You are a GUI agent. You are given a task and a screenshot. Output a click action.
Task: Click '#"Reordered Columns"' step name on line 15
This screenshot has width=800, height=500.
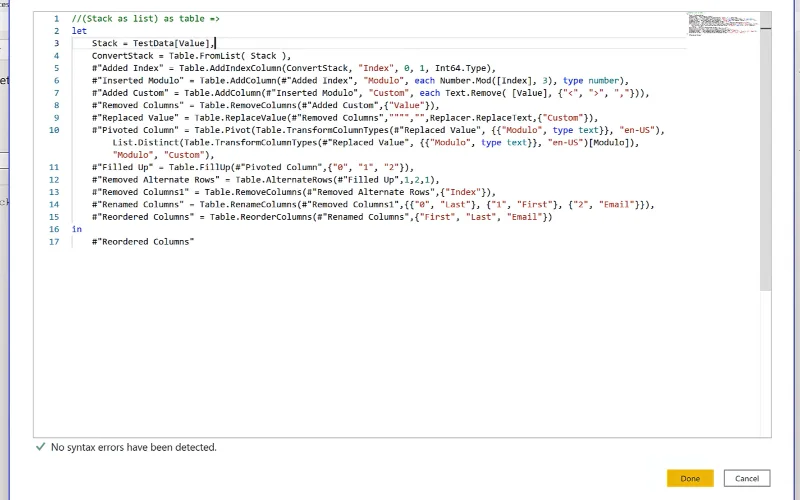[143, 217]
